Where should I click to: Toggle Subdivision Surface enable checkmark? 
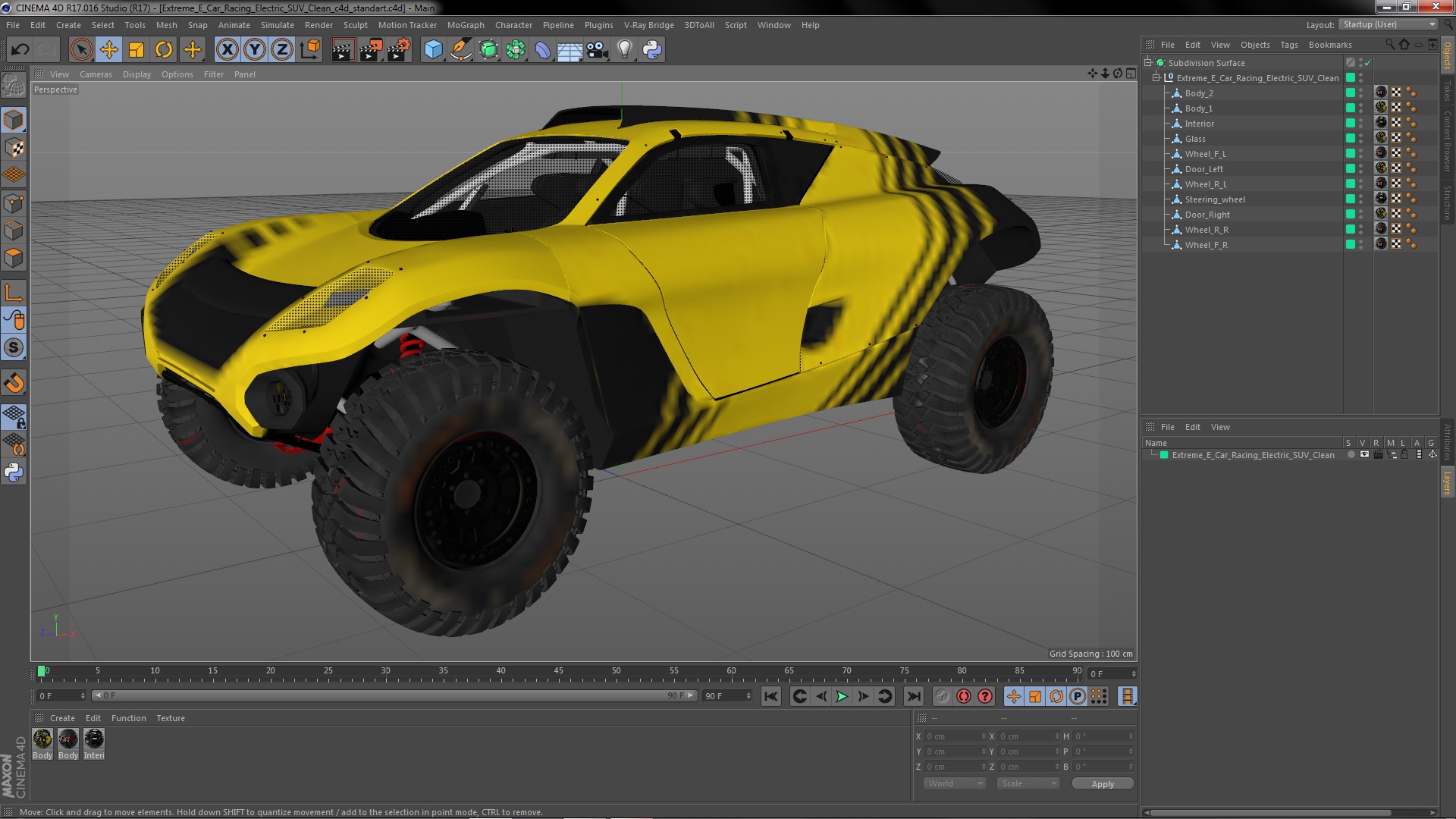(x=1368, y=63)
